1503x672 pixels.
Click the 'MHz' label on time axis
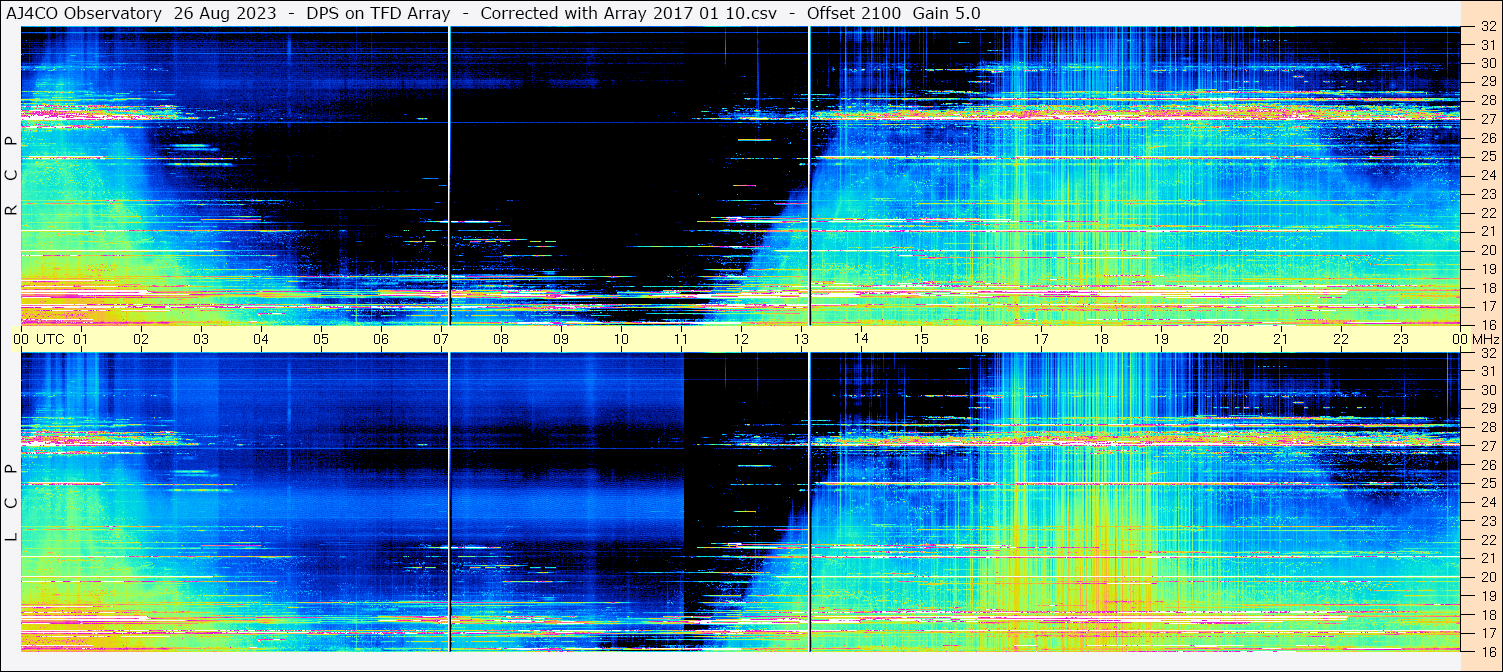[1485, 339]
